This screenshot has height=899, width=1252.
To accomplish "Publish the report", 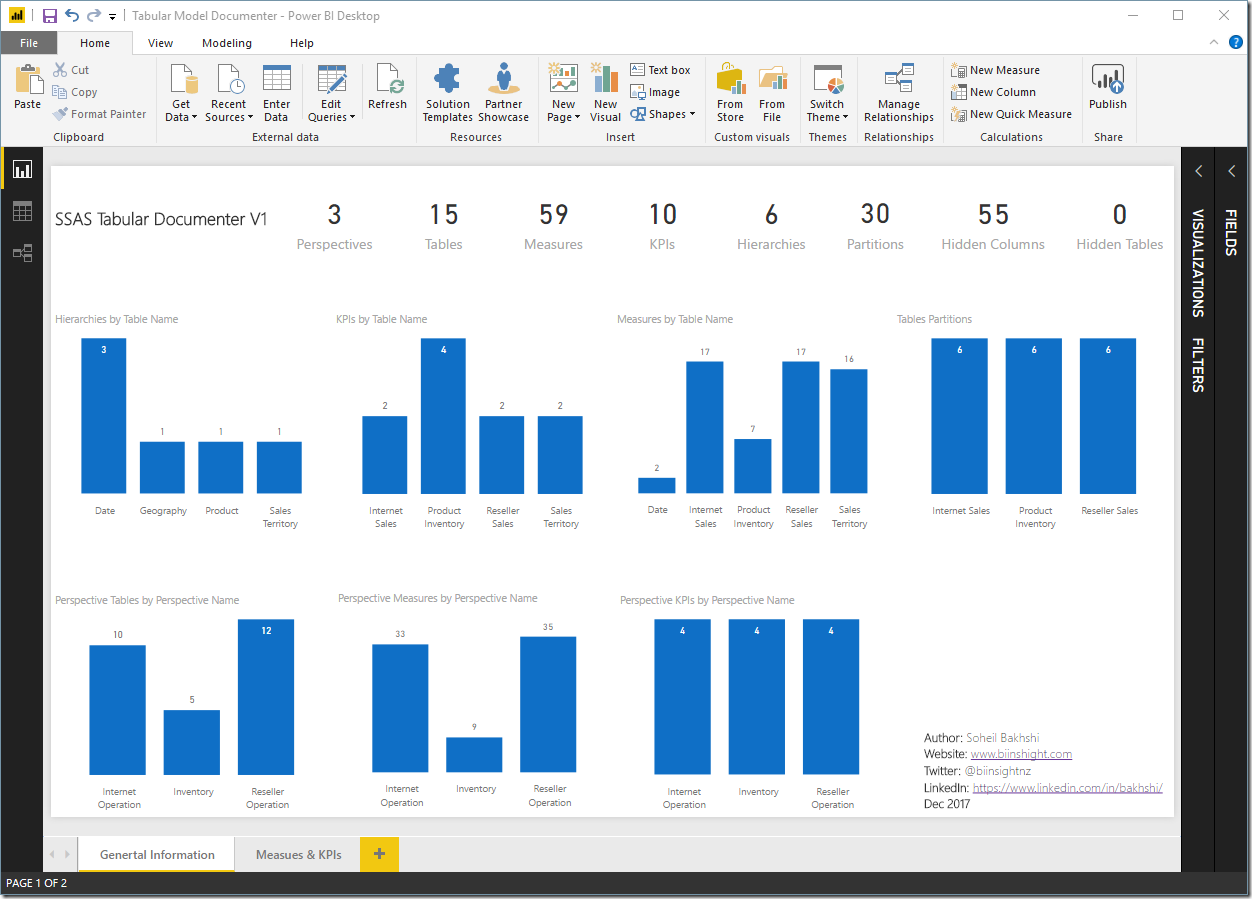I will pos(1108,87).
